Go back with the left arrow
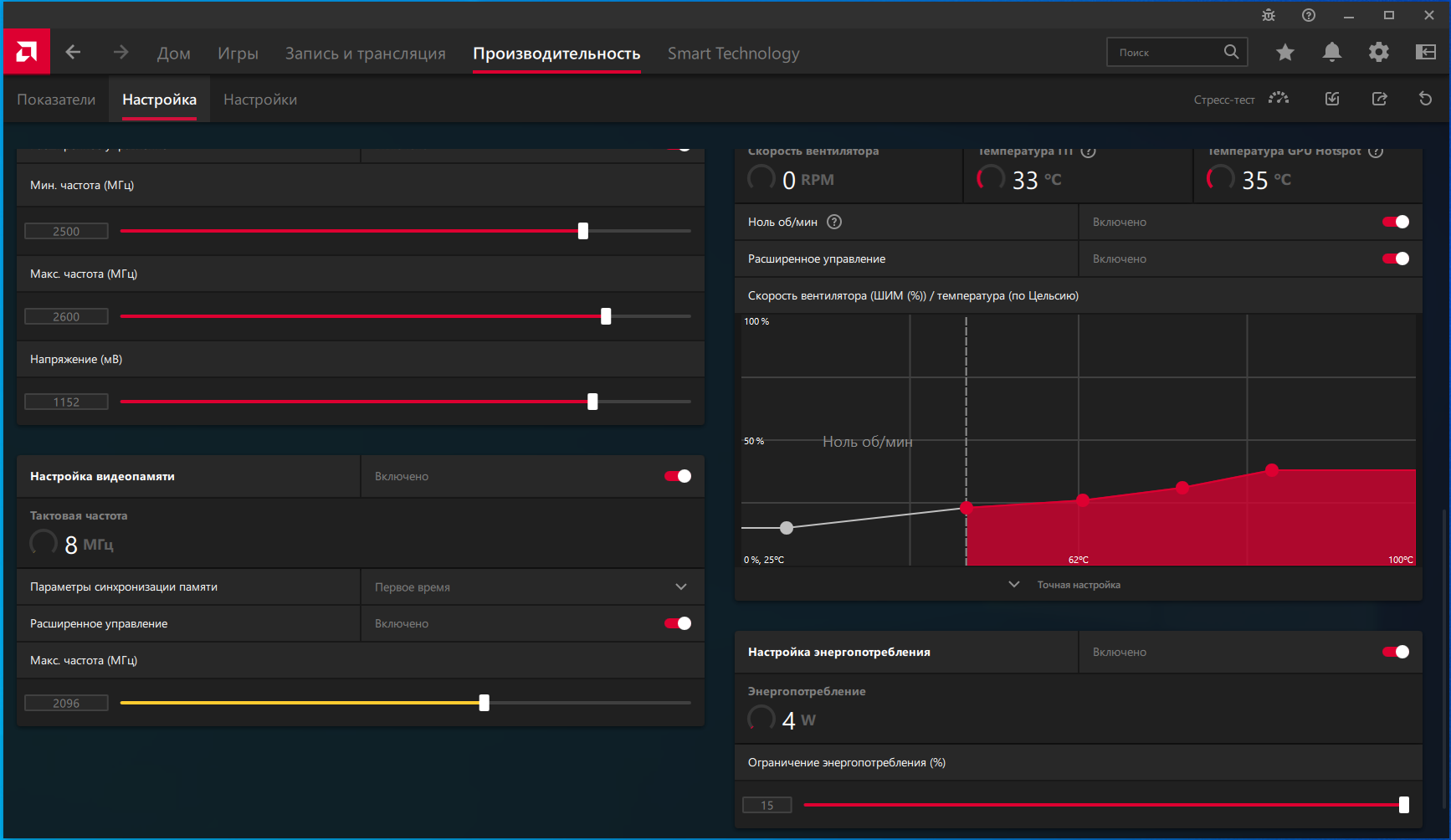Image resolution: width=1451 pixels, height=840 pixels. [73, 52]
